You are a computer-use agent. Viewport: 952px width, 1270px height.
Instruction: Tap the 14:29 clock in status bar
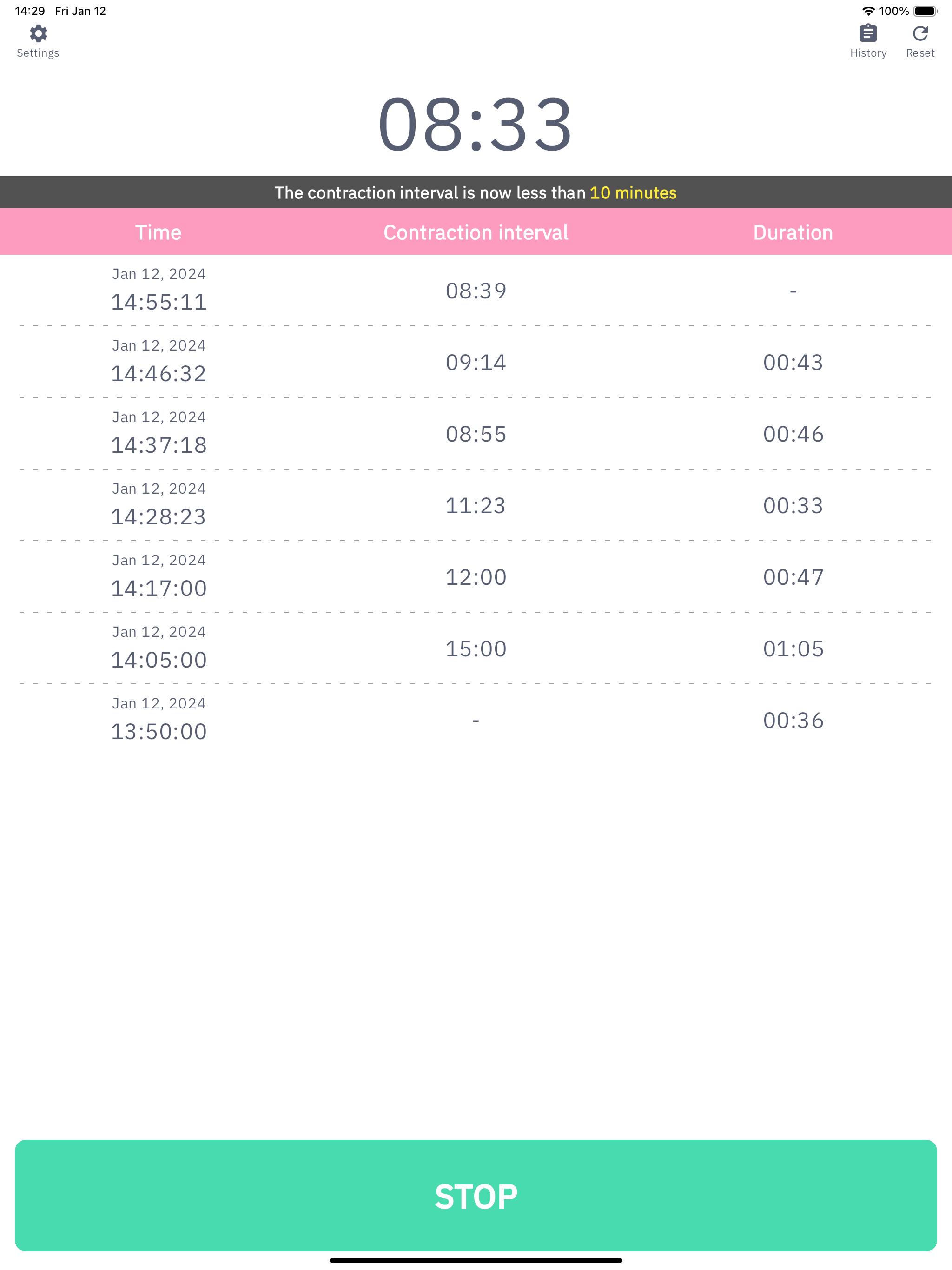(x=30, y=11)
